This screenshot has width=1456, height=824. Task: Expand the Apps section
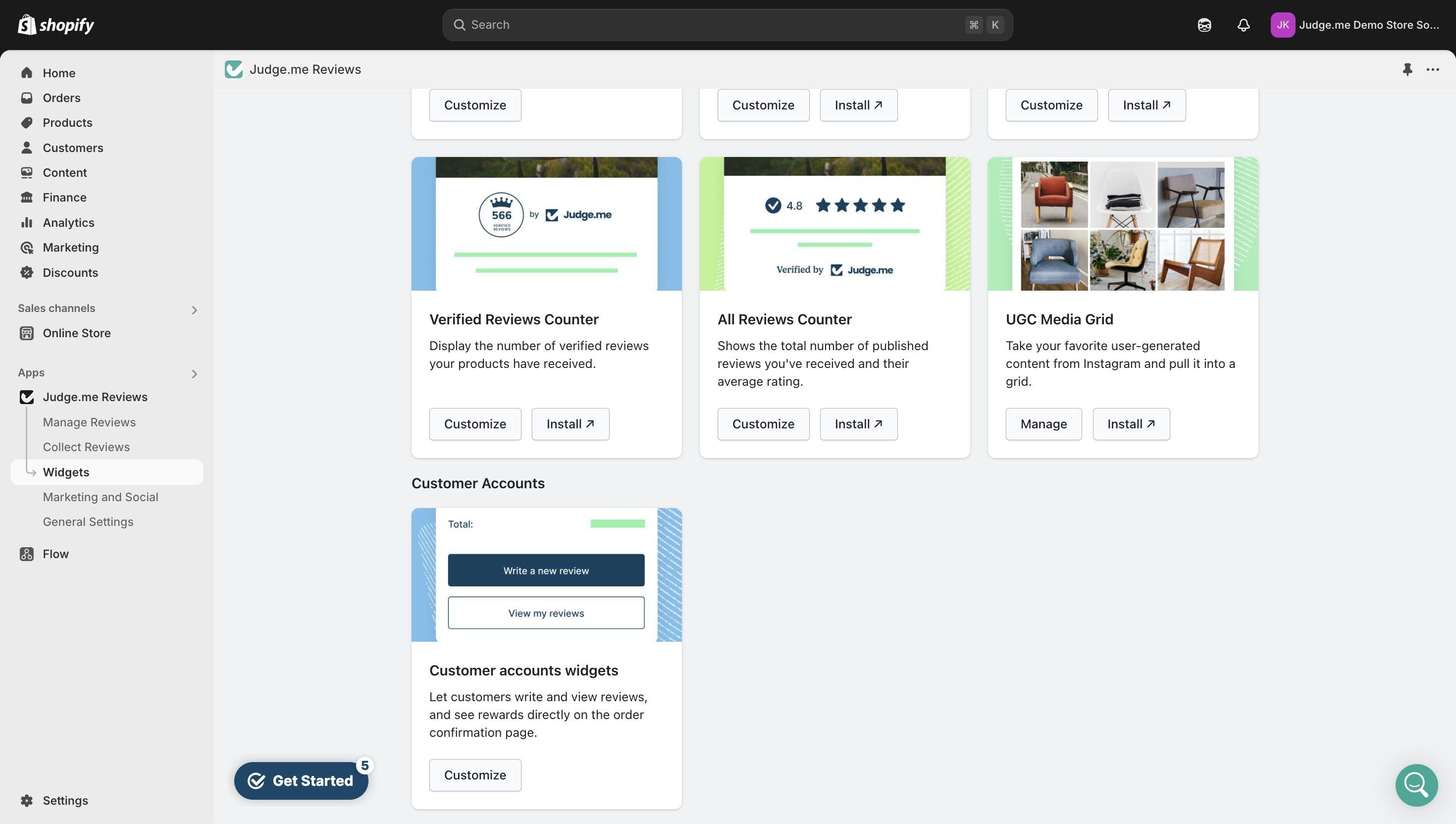pos(194,373)
